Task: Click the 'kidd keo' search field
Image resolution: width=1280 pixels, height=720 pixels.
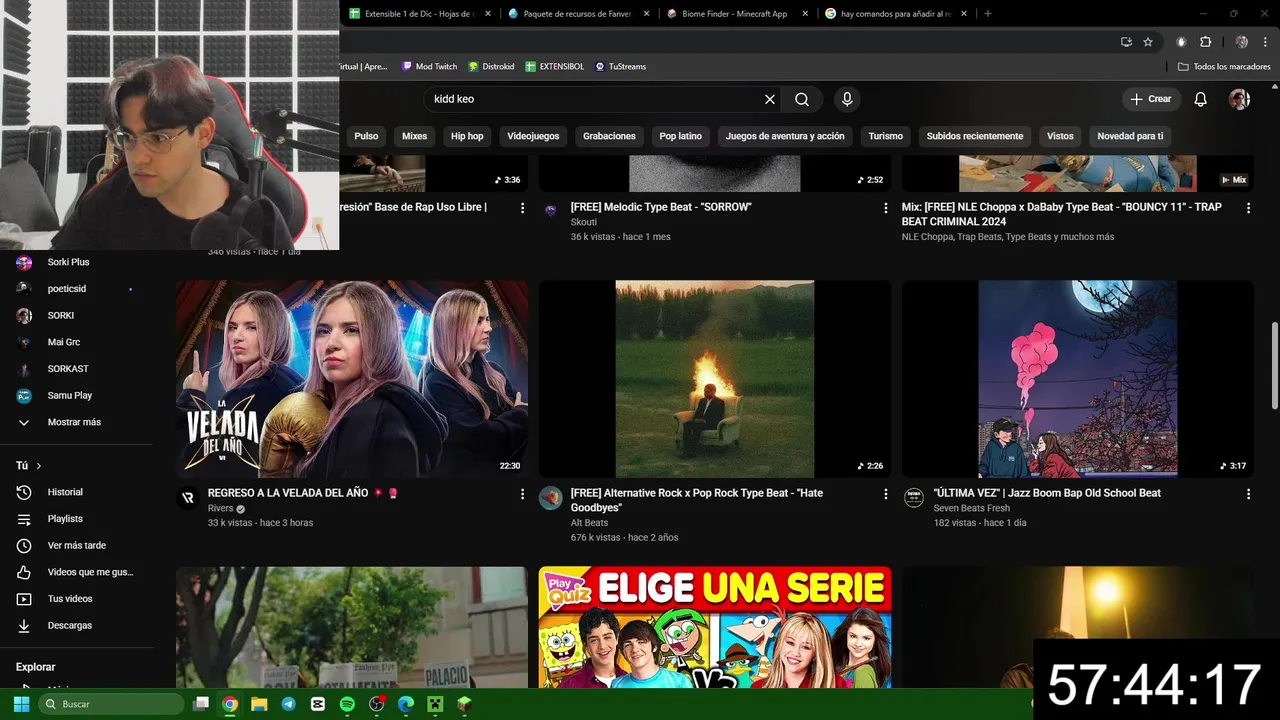Action: 594,99
